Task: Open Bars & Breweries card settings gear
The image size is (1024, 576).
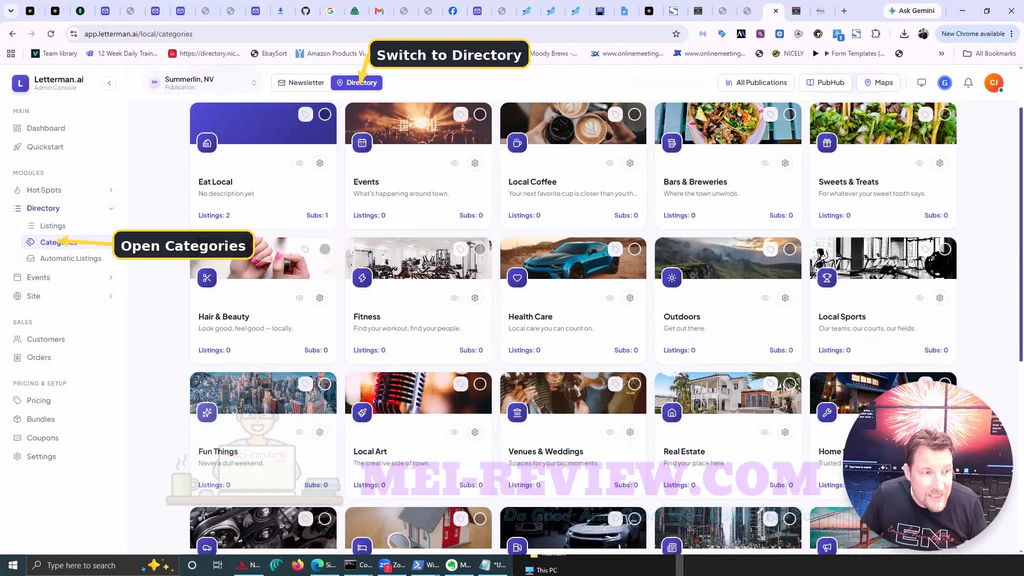Action: (785, 163)
